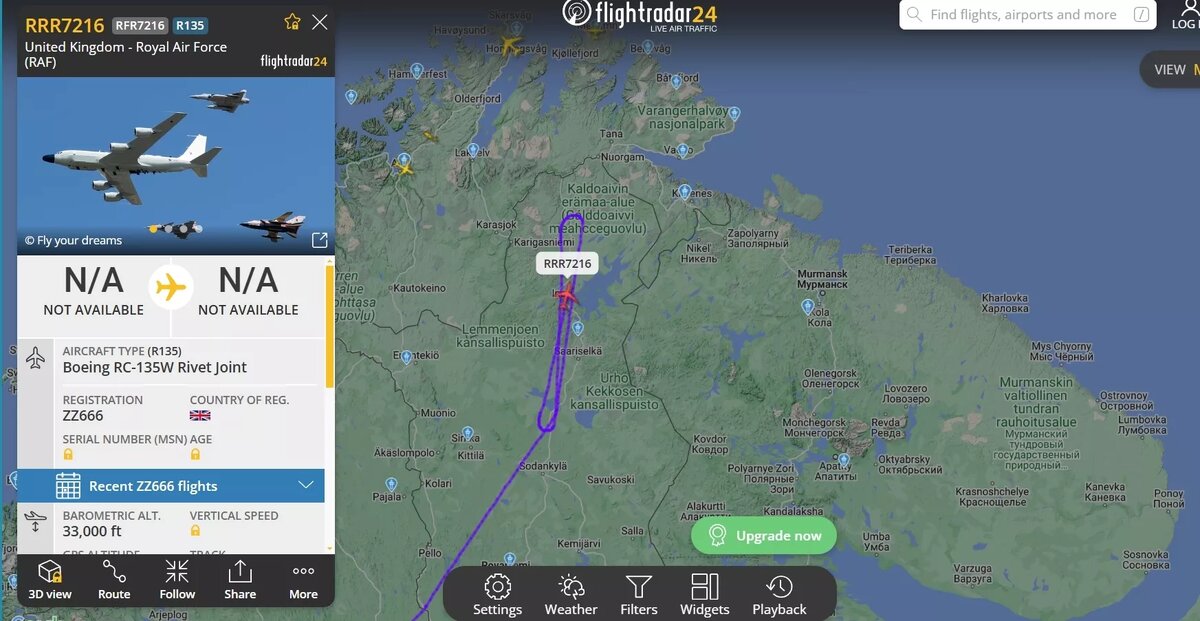Click the flight panel's yellow scrollbar
This screenshot has width=1200, height=621.
330,326
